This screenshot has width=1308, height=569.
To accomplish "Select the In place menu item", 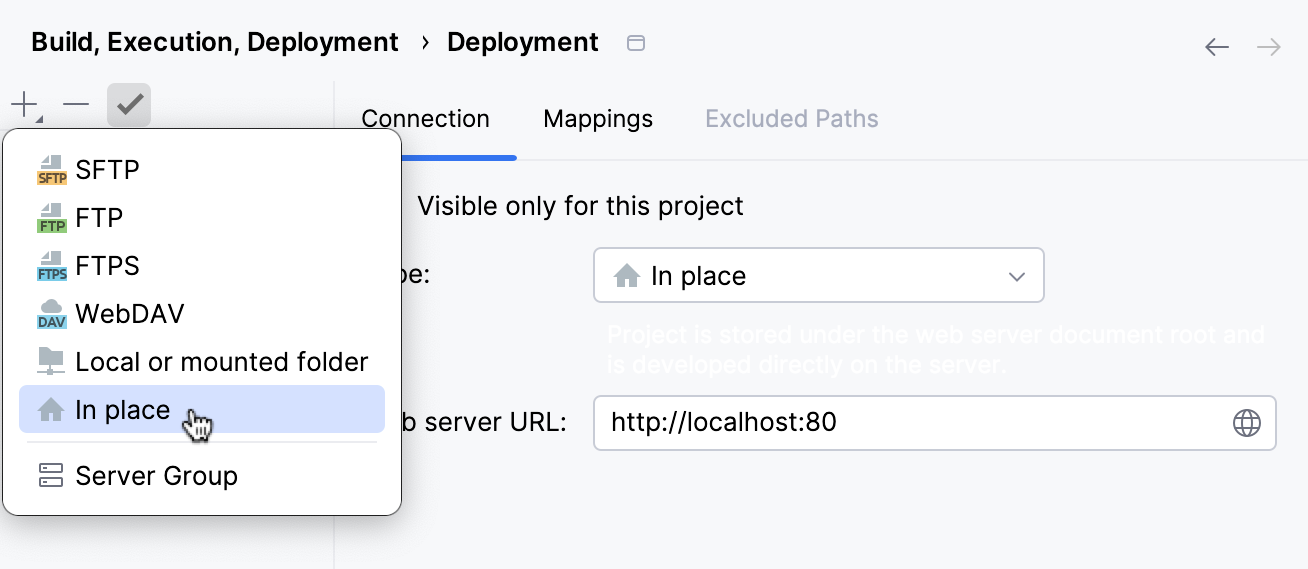I will tap(122, 410).
